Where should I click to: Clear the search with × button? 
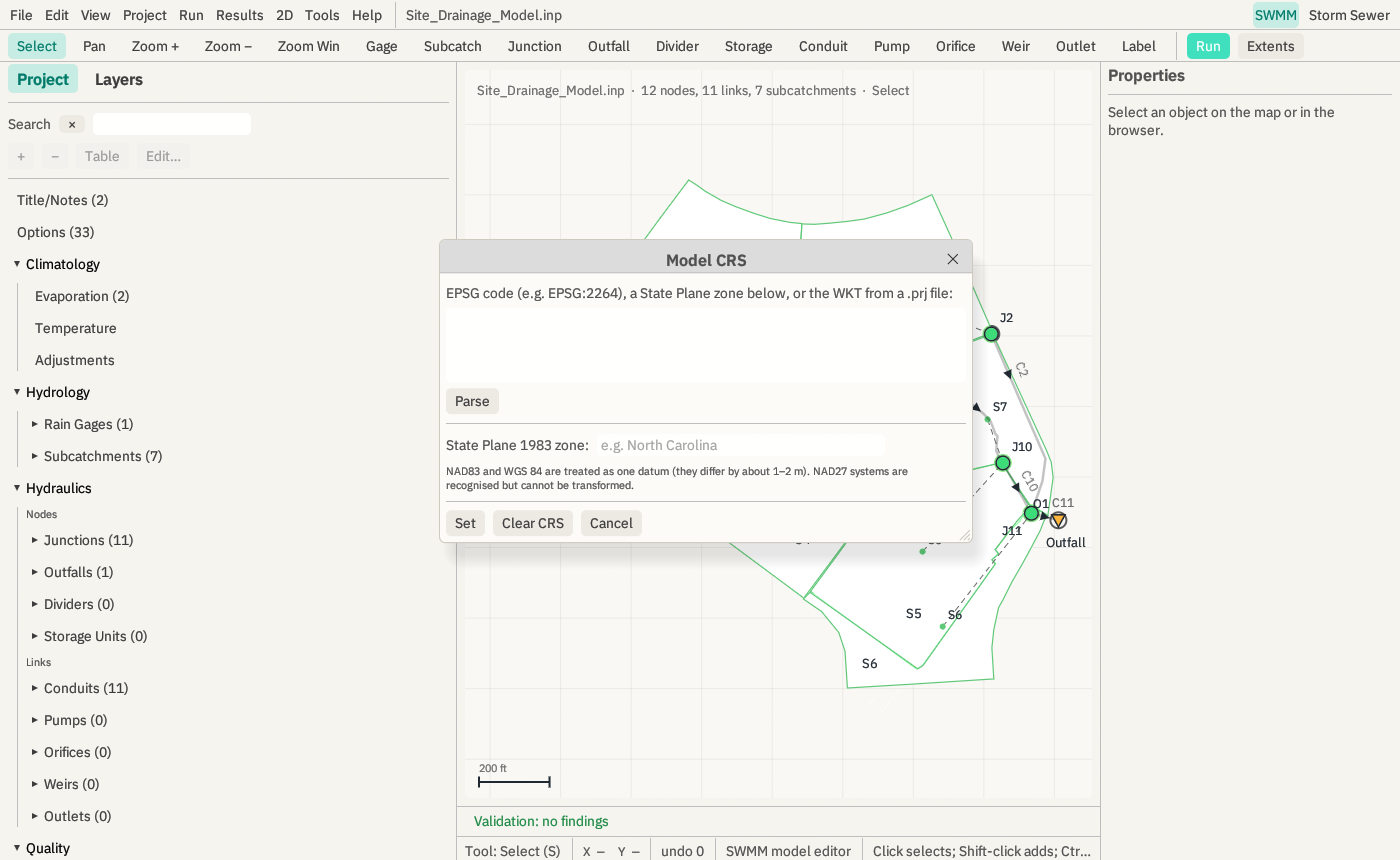pyautogui.click(x=72, y=124)
